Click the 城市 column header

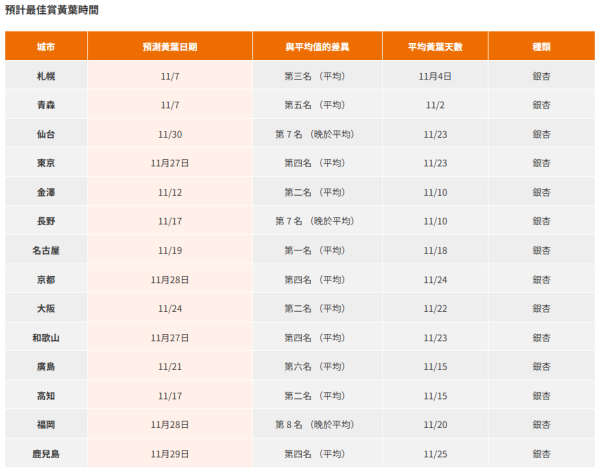46,47
